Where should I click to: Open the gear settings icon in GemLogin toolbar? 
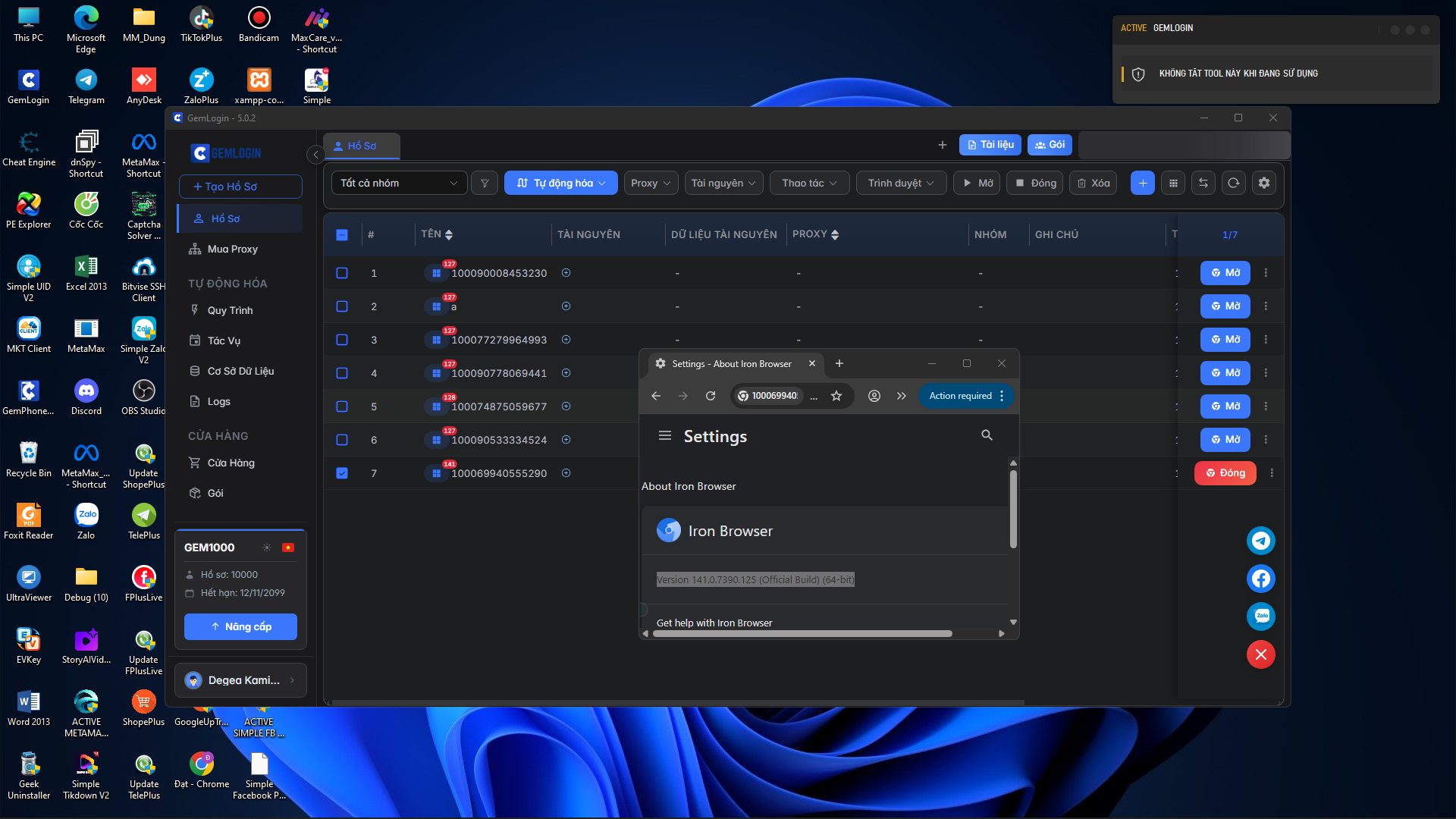(1264, 183)
